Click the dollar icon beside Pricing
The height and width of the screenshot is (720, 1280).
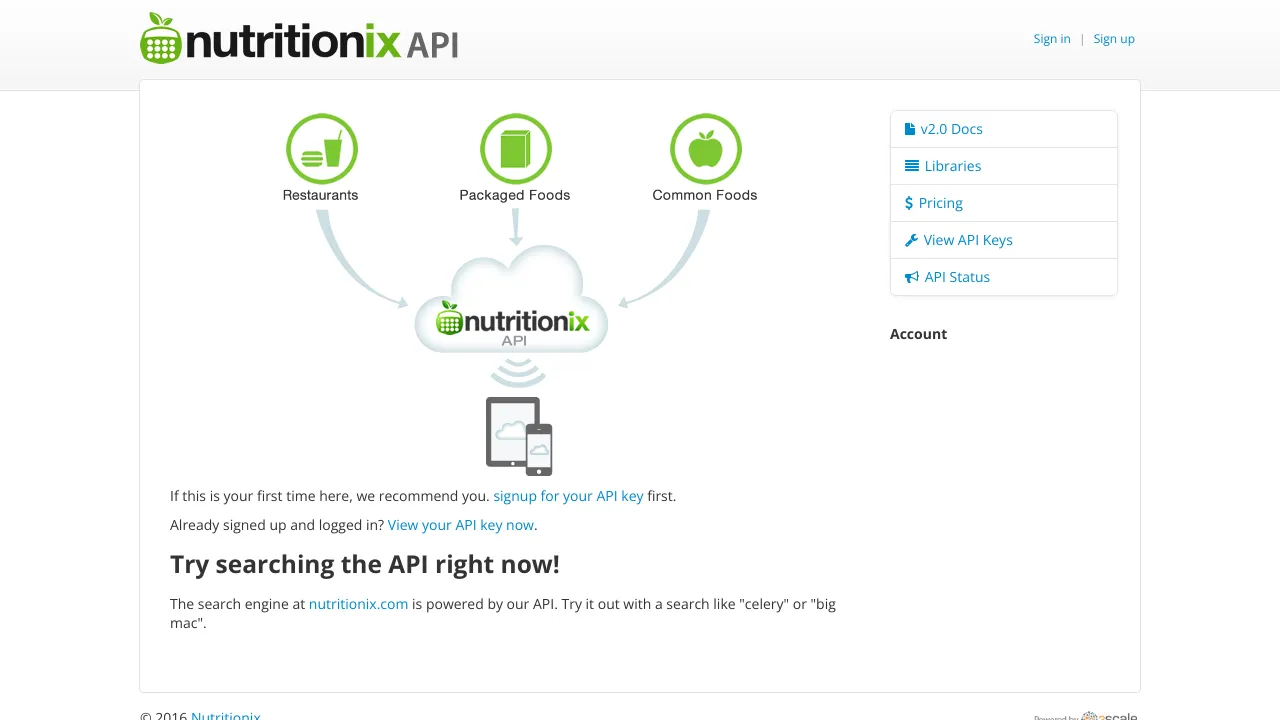(x=909, y=203)
